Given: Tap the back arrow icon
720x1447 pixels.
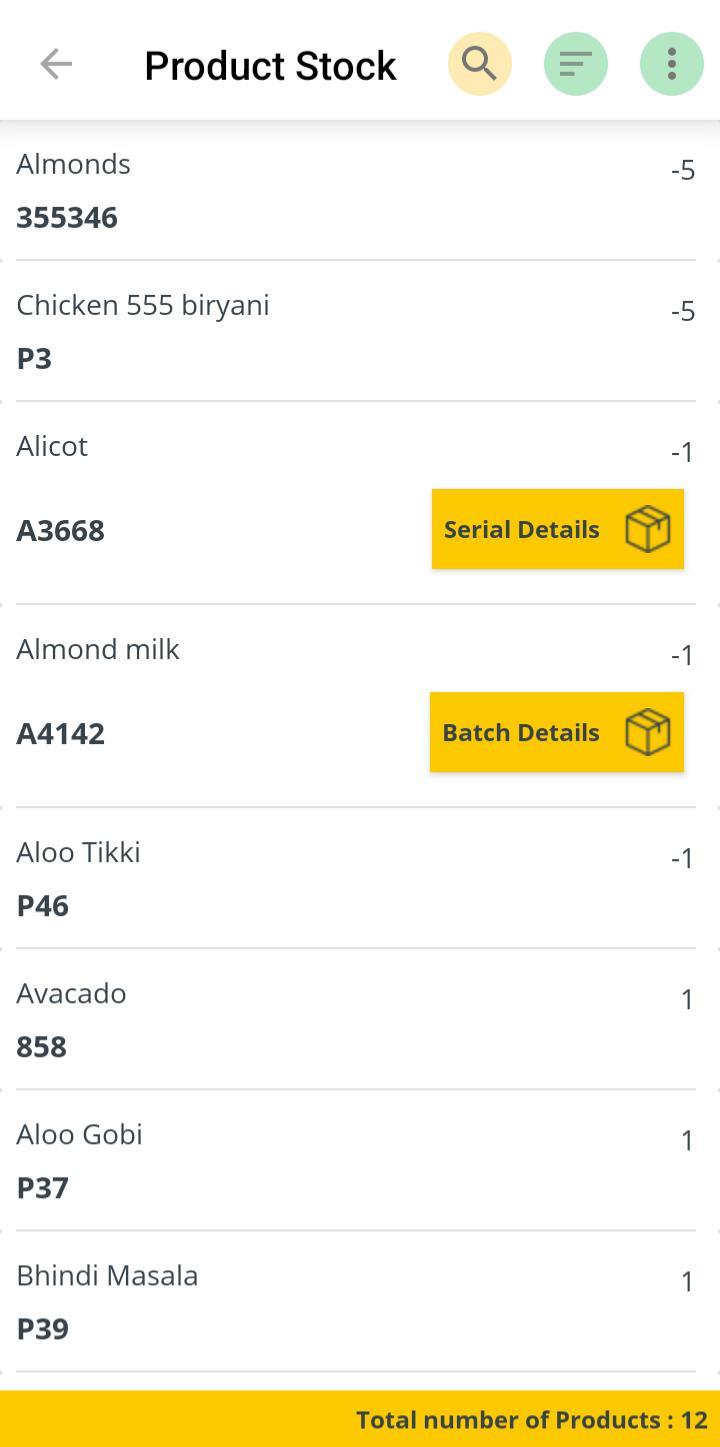Looking at the screenshot, I should [56, 64].
